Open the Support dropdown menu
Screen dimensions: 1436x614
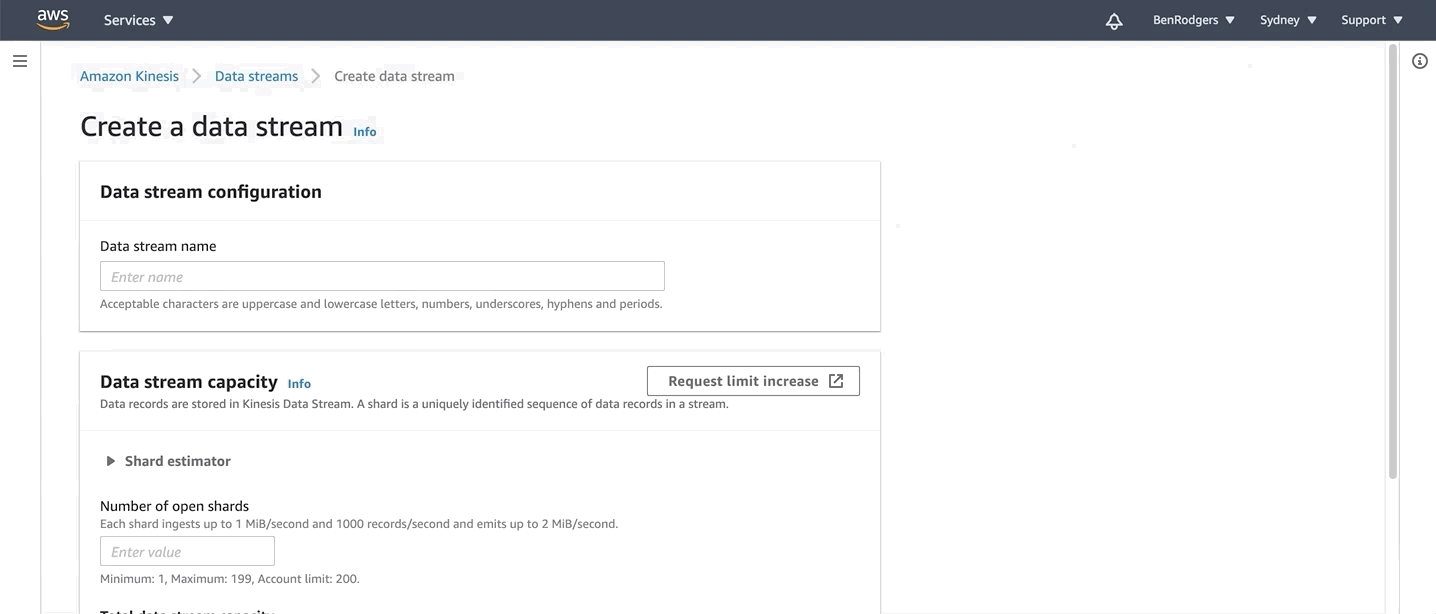[1372, 20]
